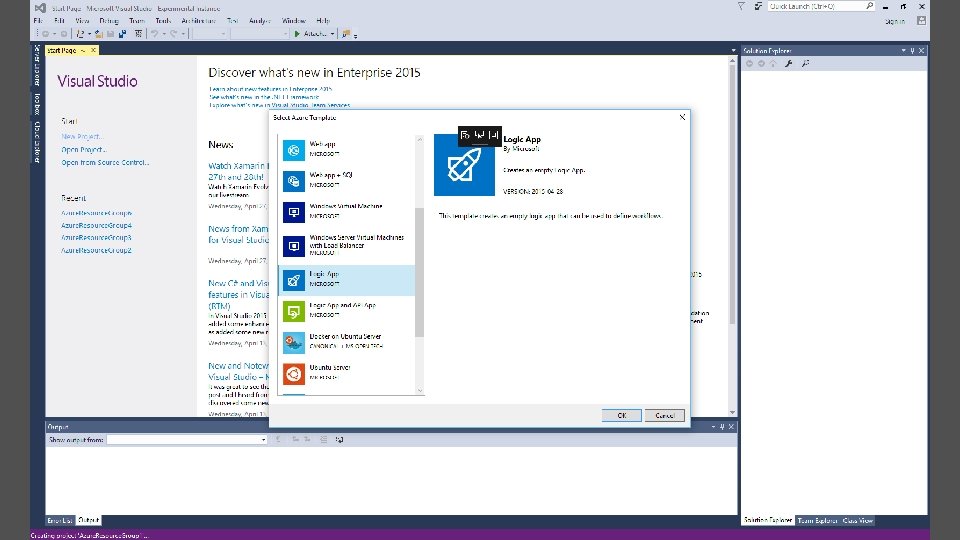Click Cancel in Select Azure Template dialog
Image resolution: width=960 pixels, height=540 pixels.
coord(664,415)
